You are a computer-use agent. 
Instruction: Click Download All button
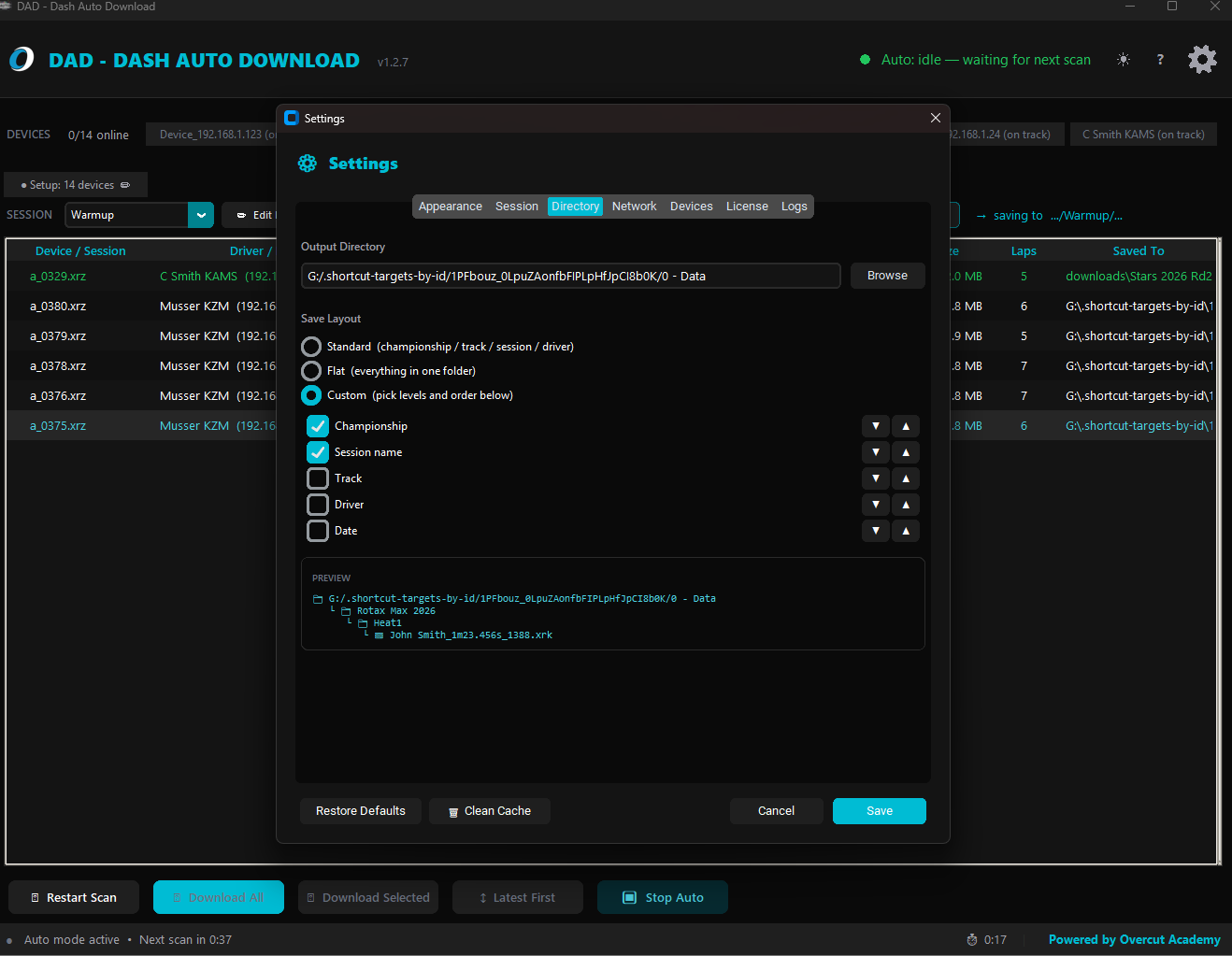(x=219, y=897)
